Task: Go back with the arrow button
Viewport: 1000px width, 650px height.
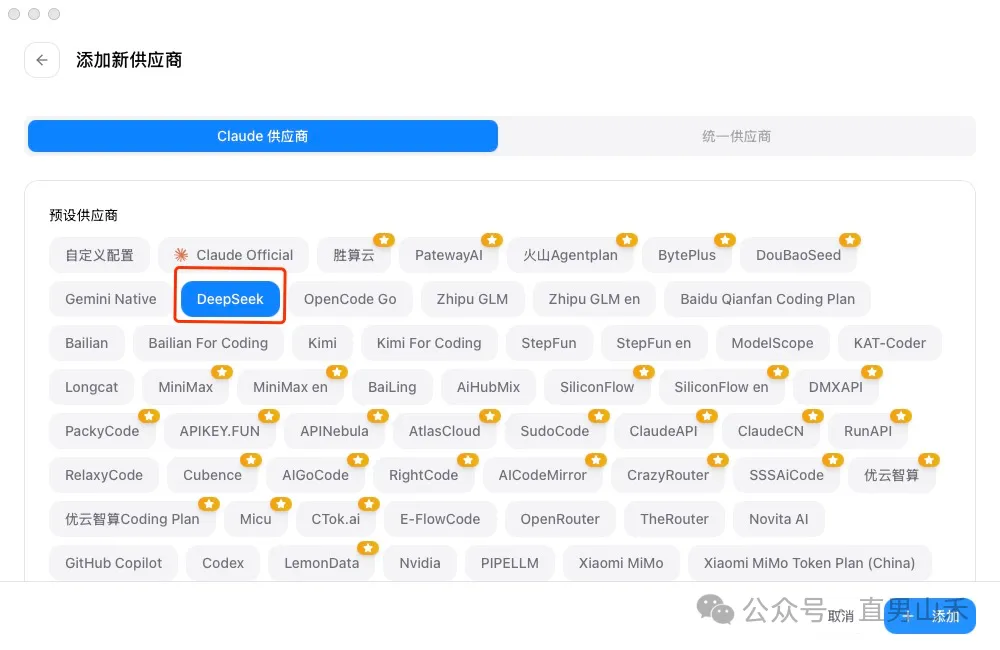Action: coord(42,60)
